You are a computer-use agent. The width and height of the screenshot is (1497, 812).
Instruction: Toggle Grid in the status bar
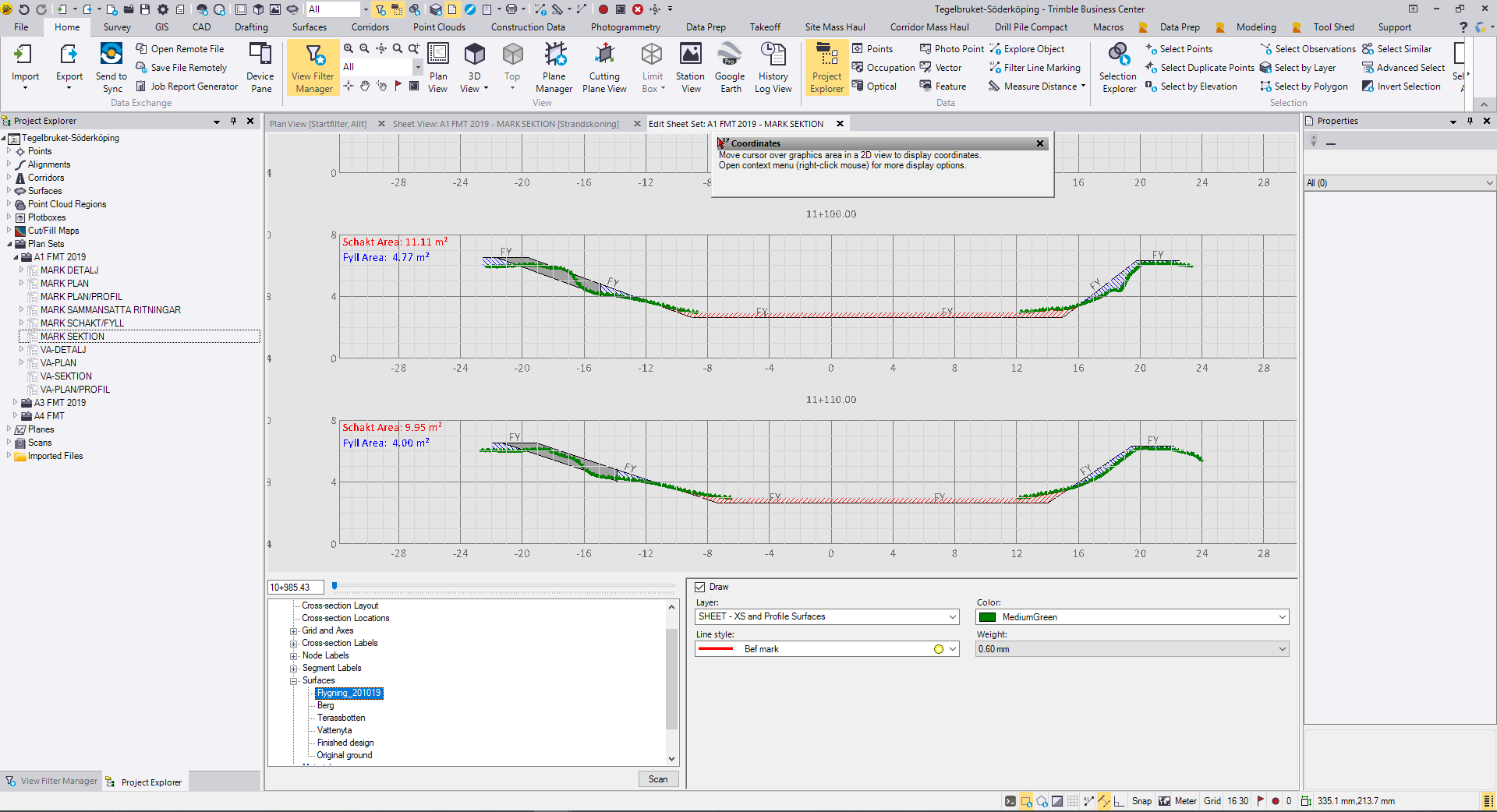[x=1212, y=801]
